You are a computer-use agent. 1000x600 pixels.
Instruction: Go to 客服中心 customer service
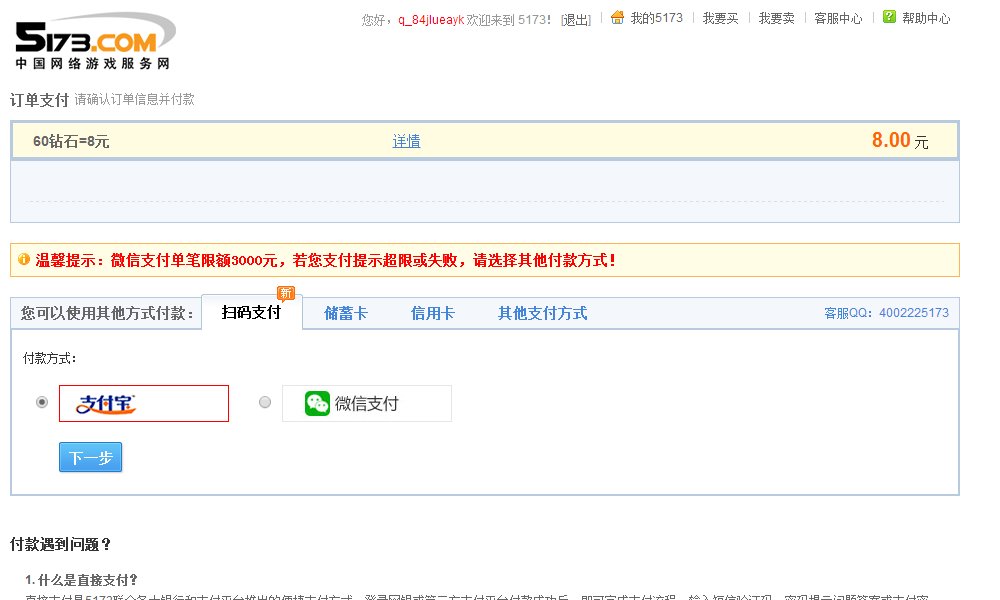pyautogui.click(x=838, y=19)
